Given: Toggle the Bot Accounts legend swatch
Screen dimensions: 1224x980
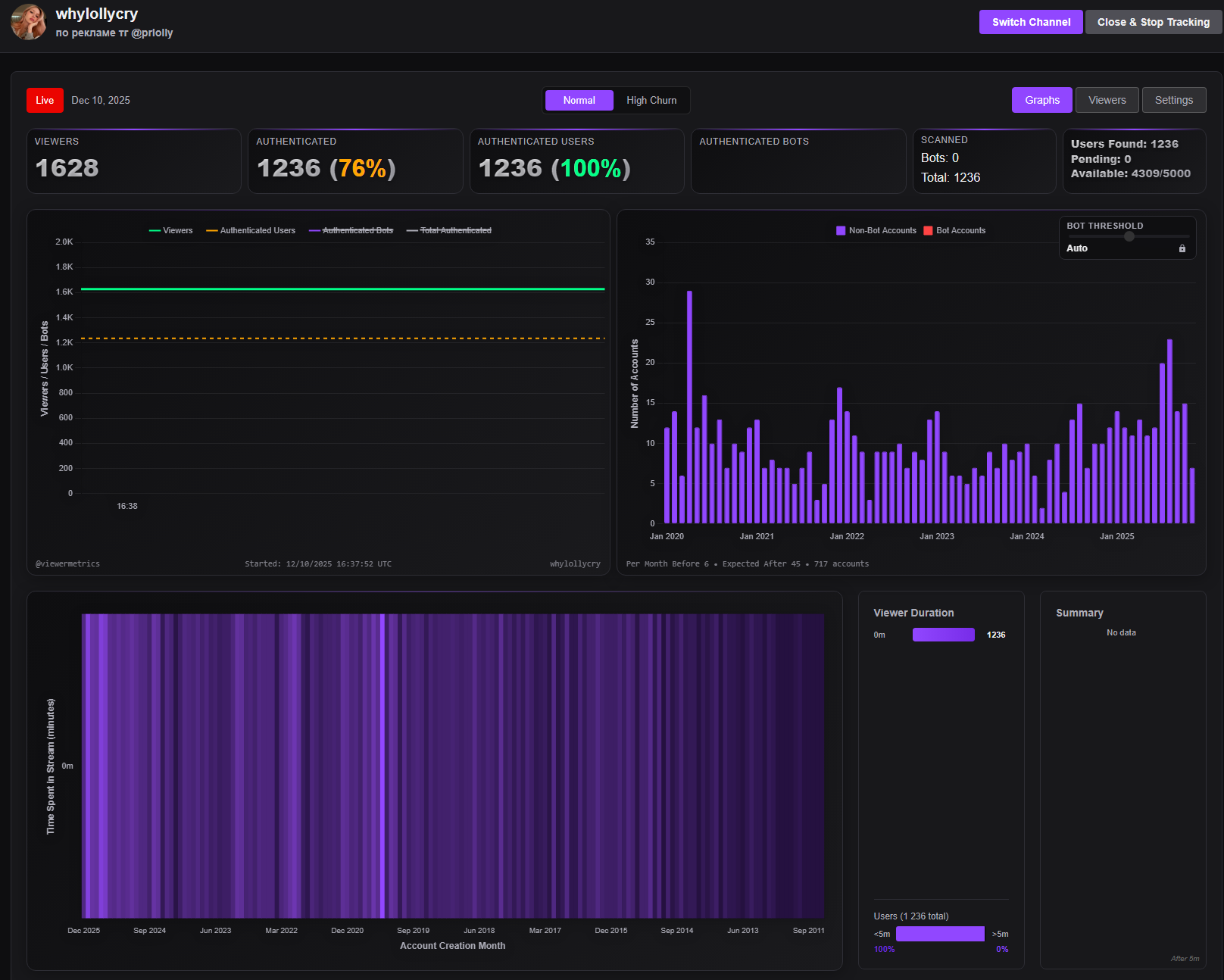Looking at the screenshot, I should tap(928, 230).
